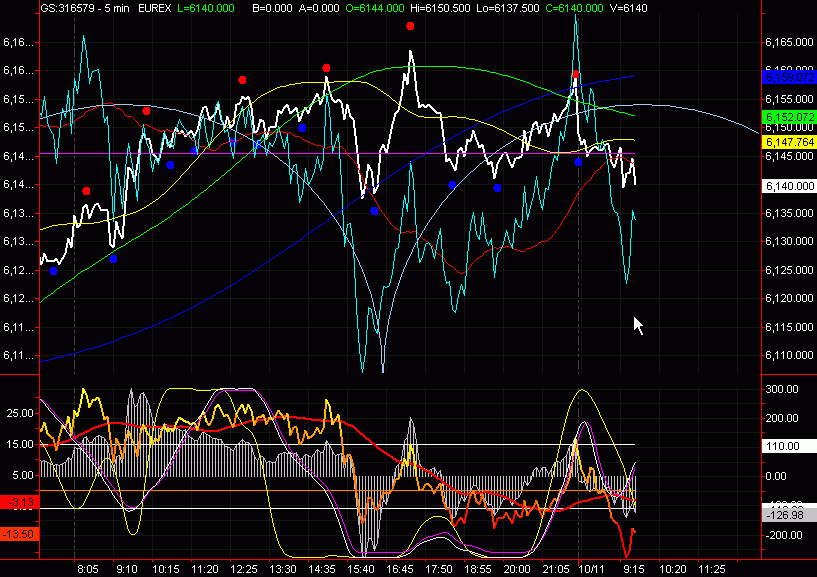Click the 6,125.000 price axis label

[x=789, y=270]
